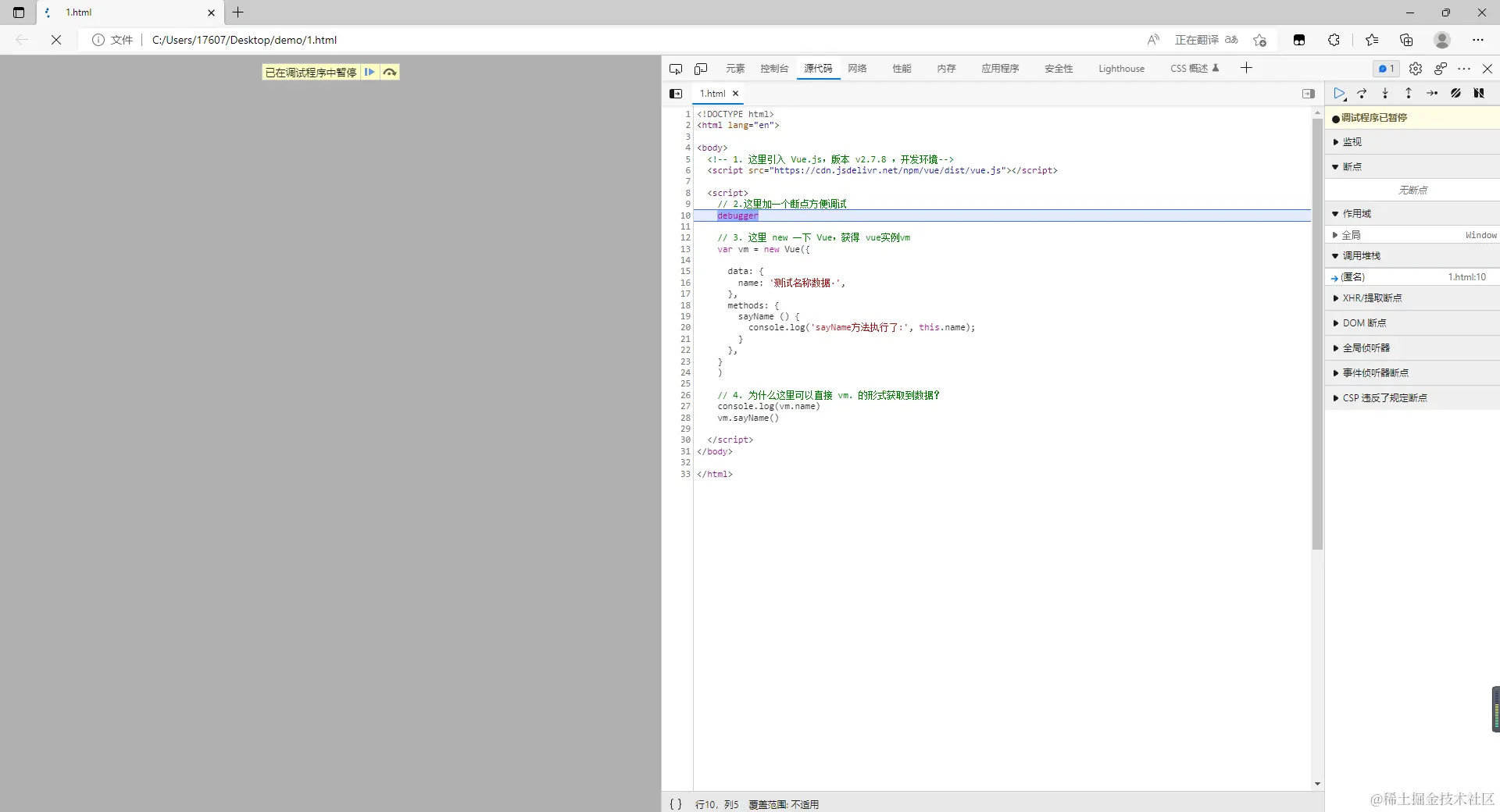Open the browser Settings and more menu
The width and height of the screenshot is (1500, 812).
(x=1478, y=40)
